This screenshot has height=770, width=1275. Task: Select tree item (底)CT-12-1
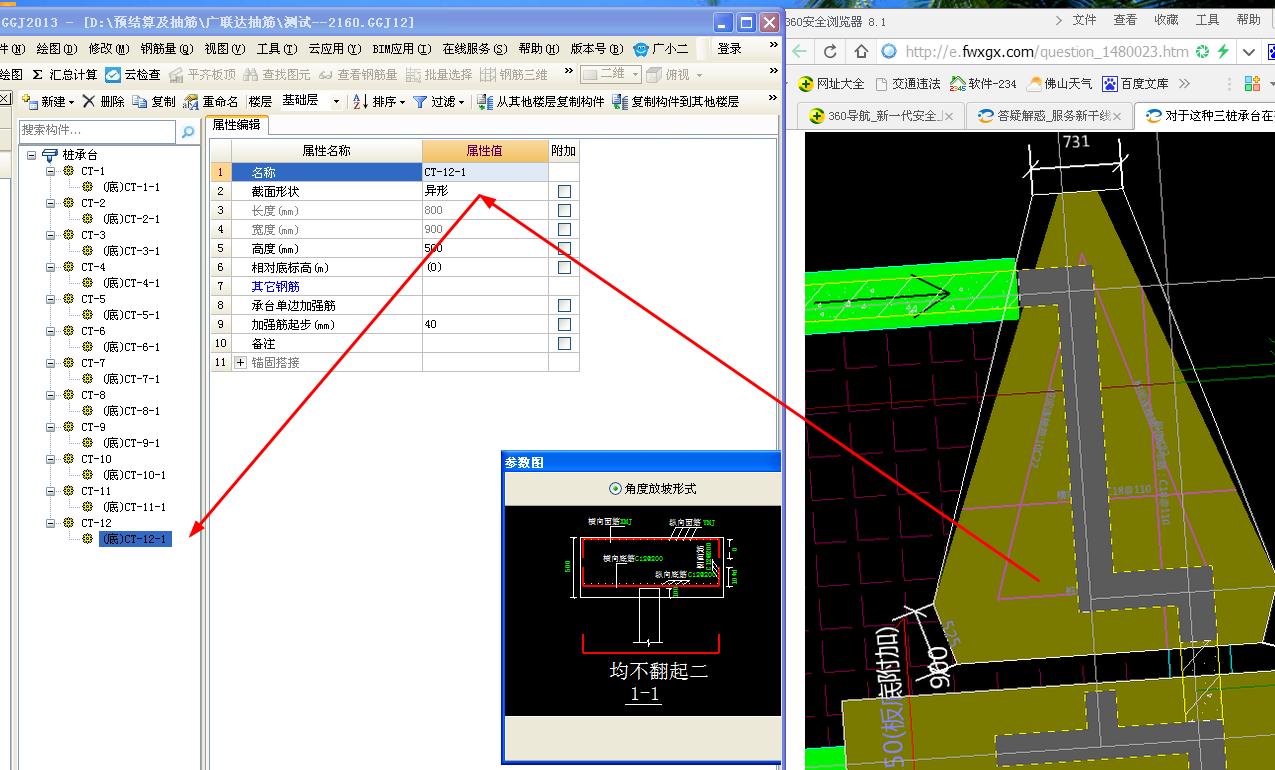[x=135, y=539]
